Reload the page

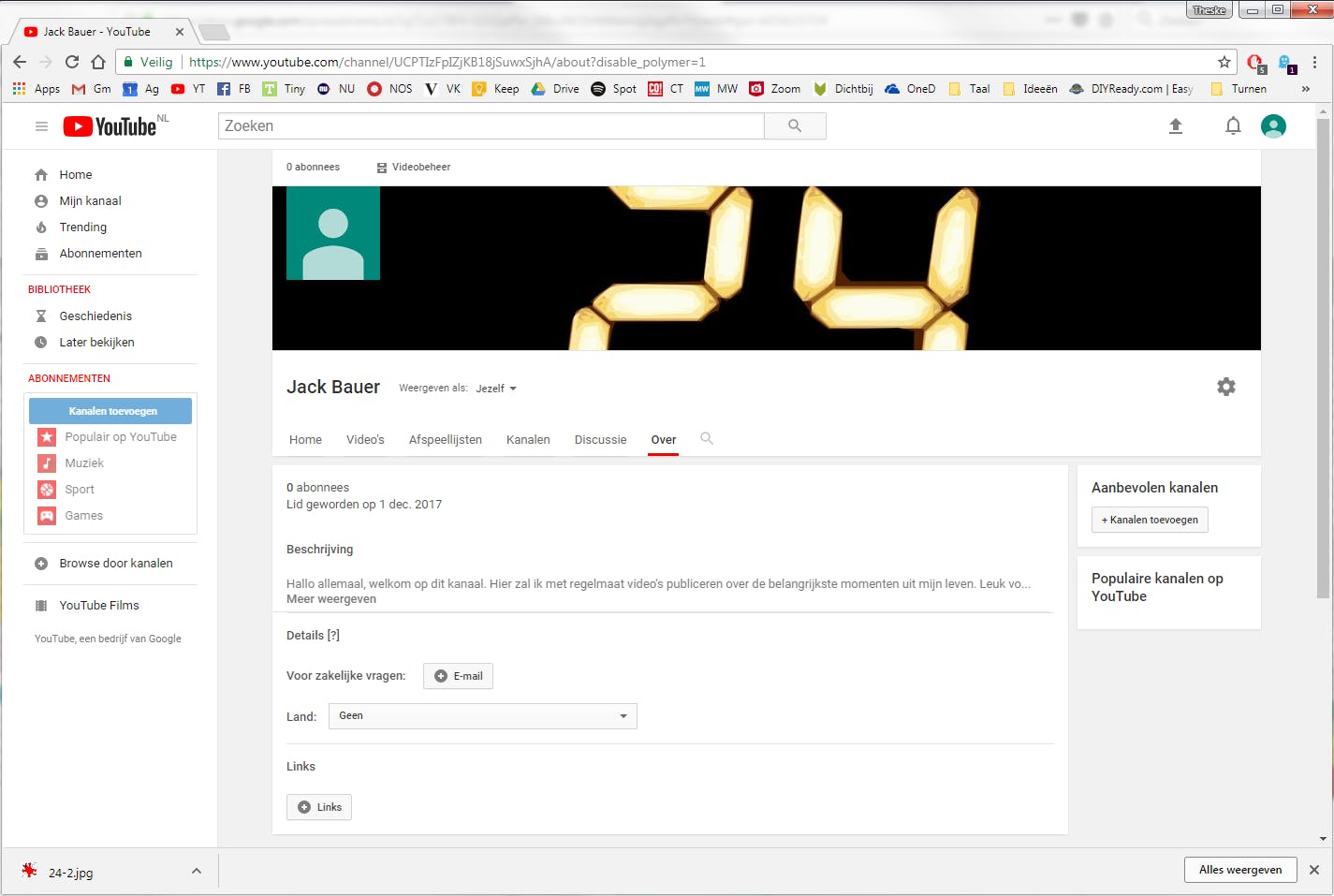(72, 62)
